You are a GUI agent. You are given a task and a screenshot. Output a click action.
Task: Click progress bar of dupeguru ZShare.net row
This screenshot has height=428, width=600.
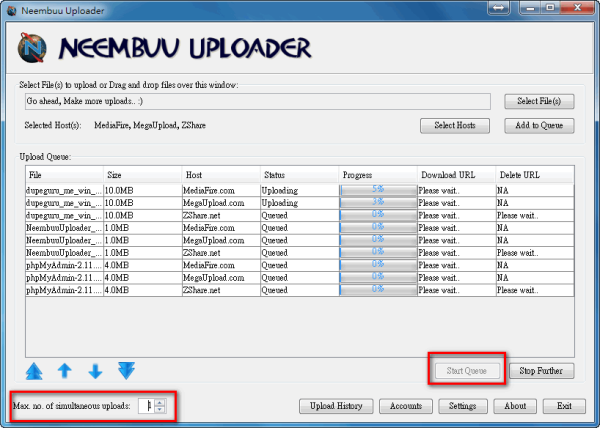click(x=378, y=215)
